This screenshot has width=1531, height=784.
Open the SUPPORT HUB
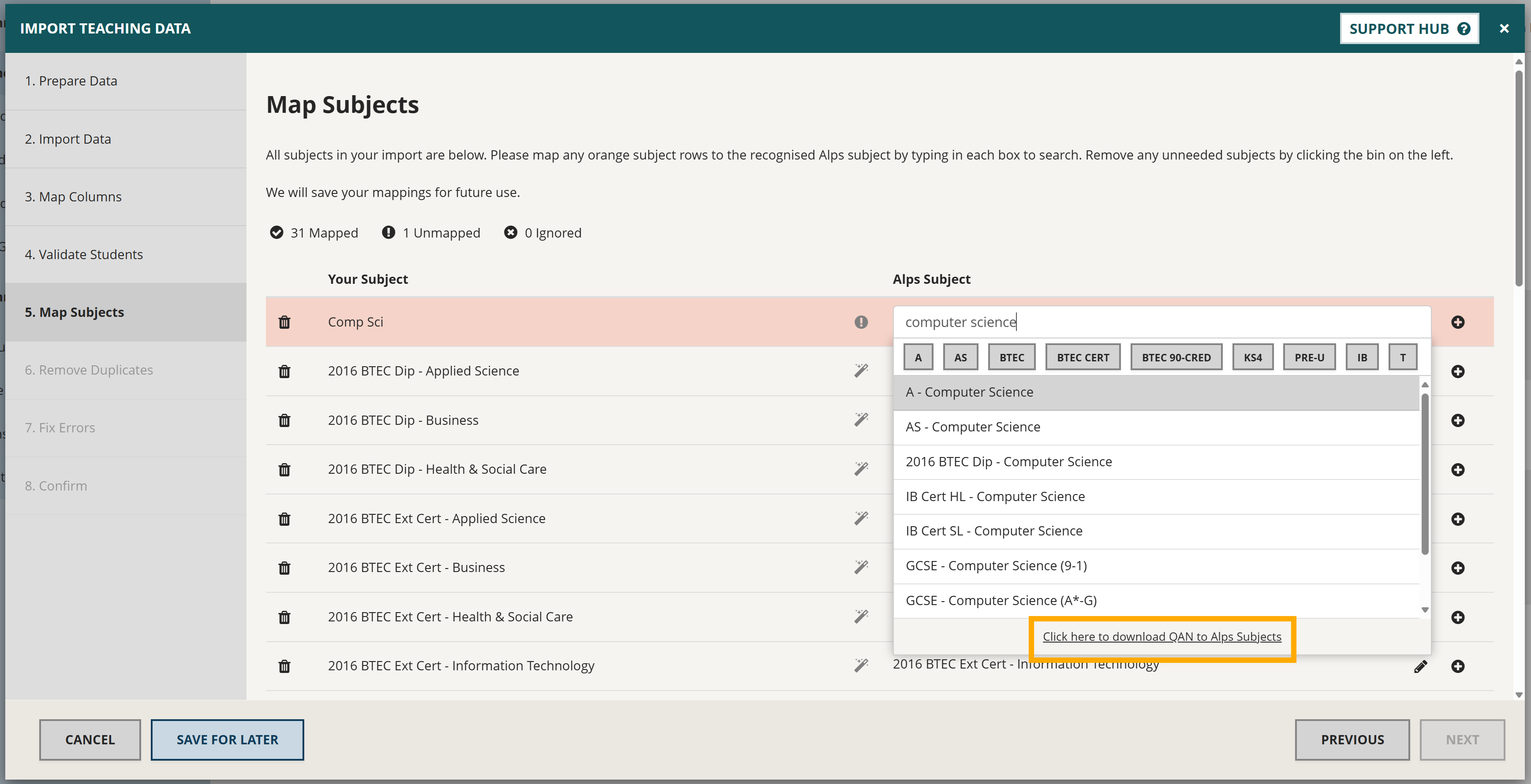point(1409,29)
